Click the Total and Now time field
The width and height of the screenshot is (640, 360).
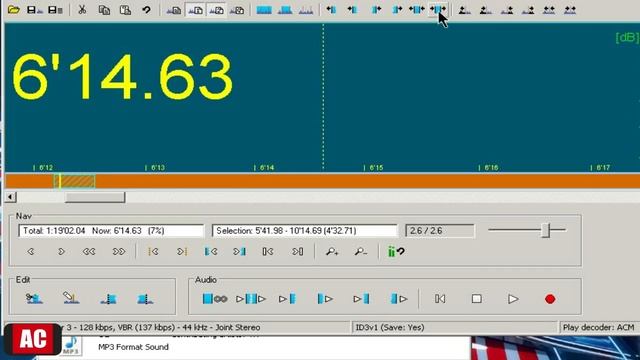pos(111,231)
